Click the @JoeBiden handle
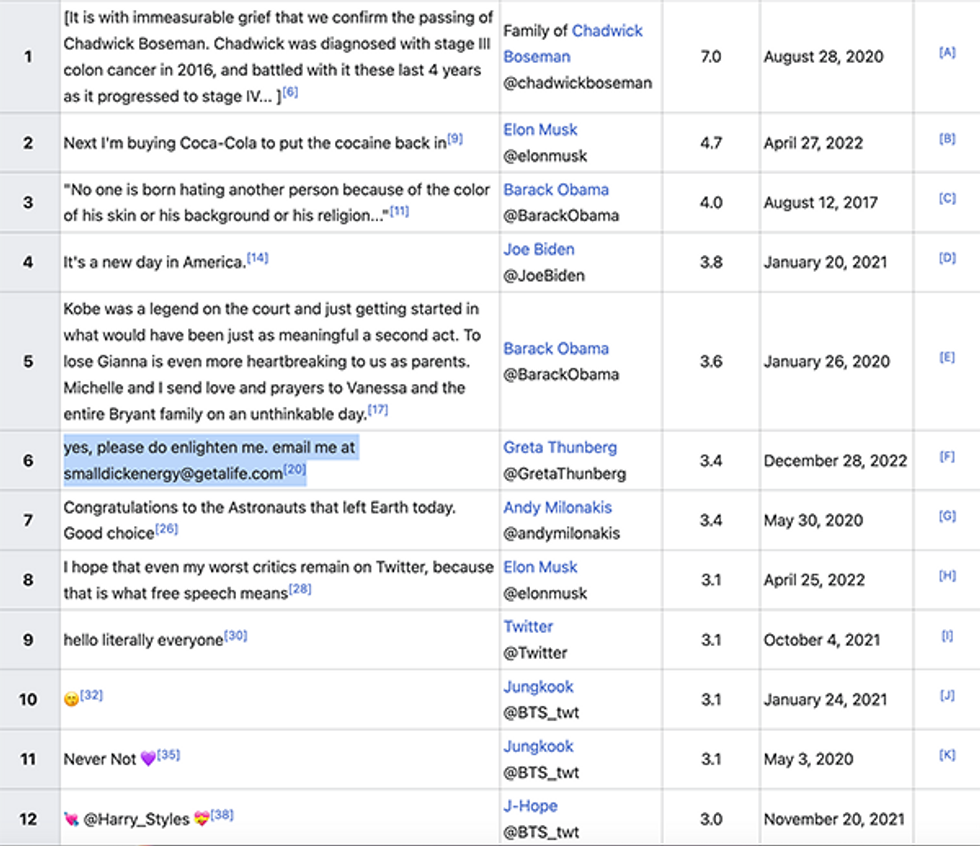 coord(544,276)
